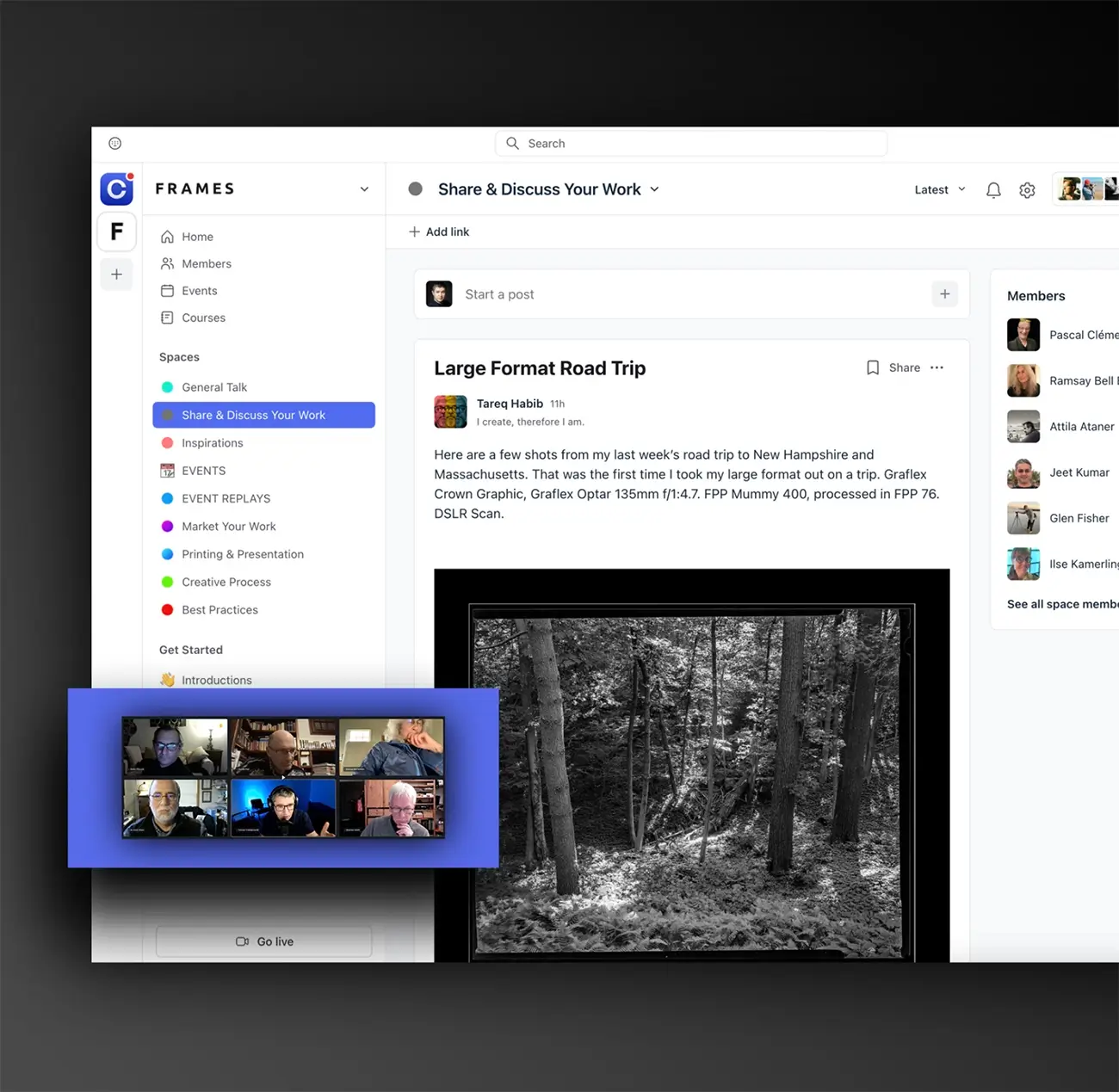Add a new community with plus icon
Viewport: 1119px width, 1092px height.
(x=116, y=275)
